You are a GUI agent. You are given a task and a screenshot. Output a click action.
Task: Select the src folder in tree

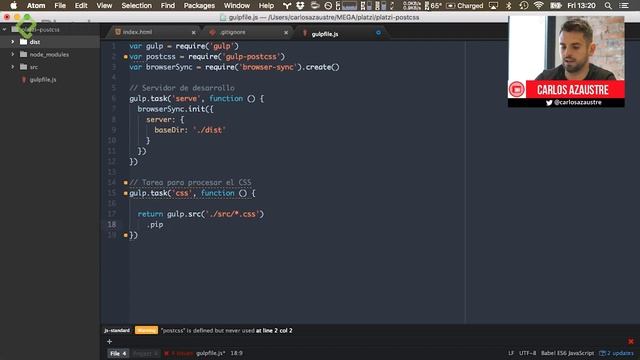click(x=33, y=67)
